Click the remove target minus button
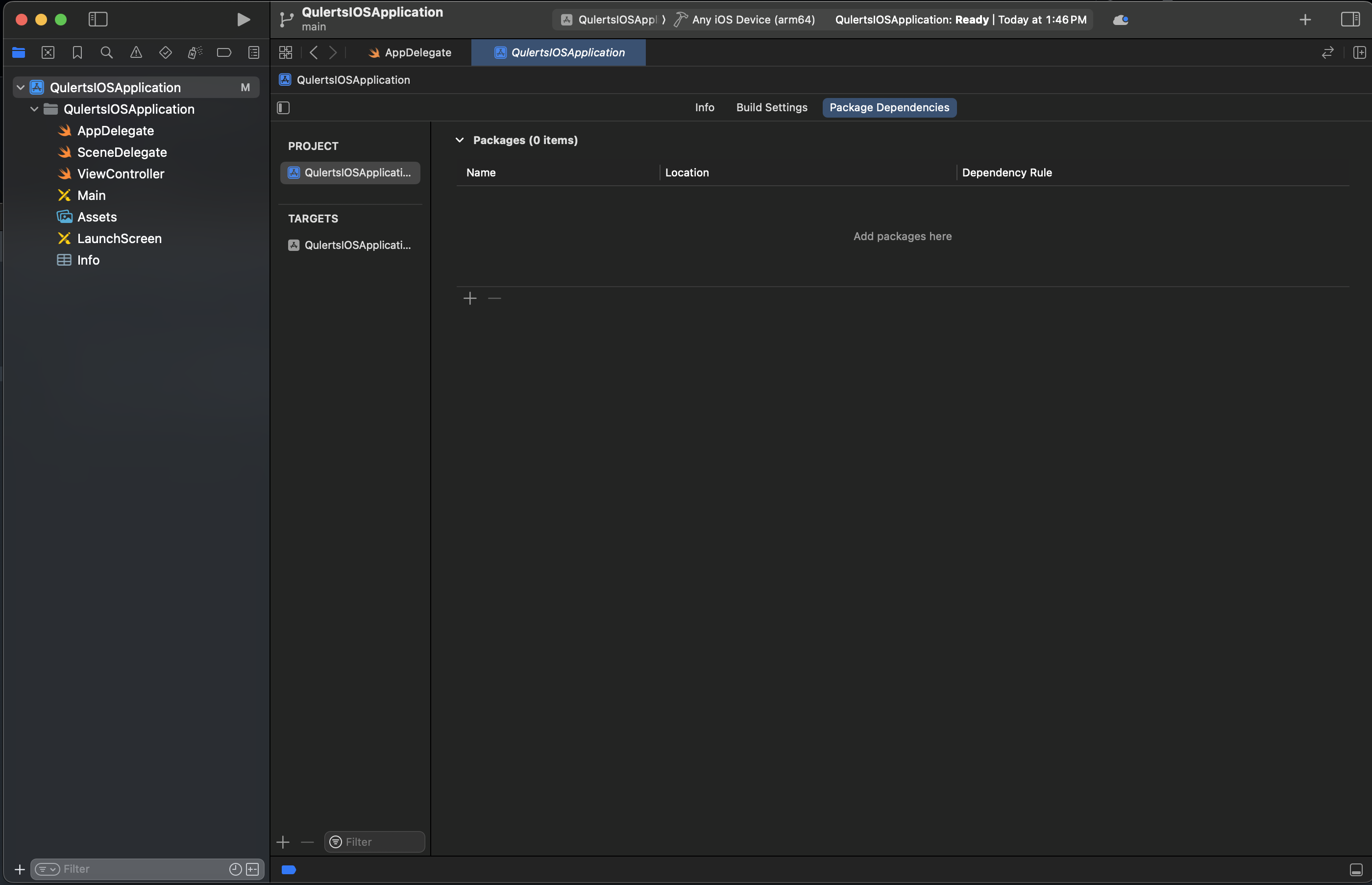Viewport: 1372px width, 885px height. point(307,842)
